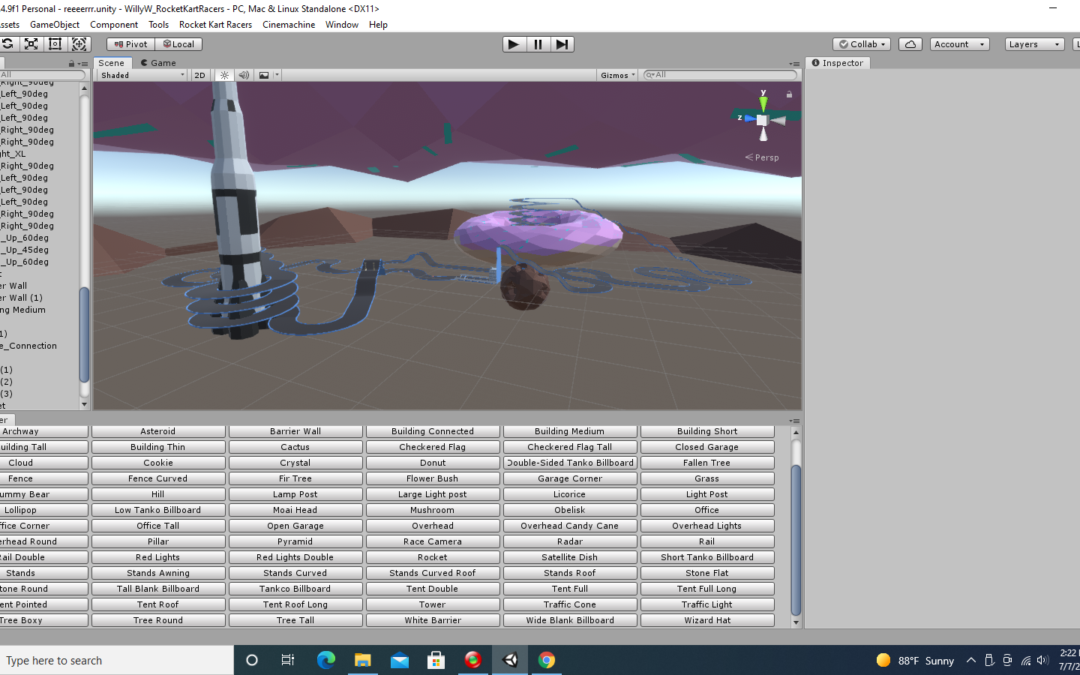Click the Y axis on the orientation gizmo

click(x=763, y=102)
